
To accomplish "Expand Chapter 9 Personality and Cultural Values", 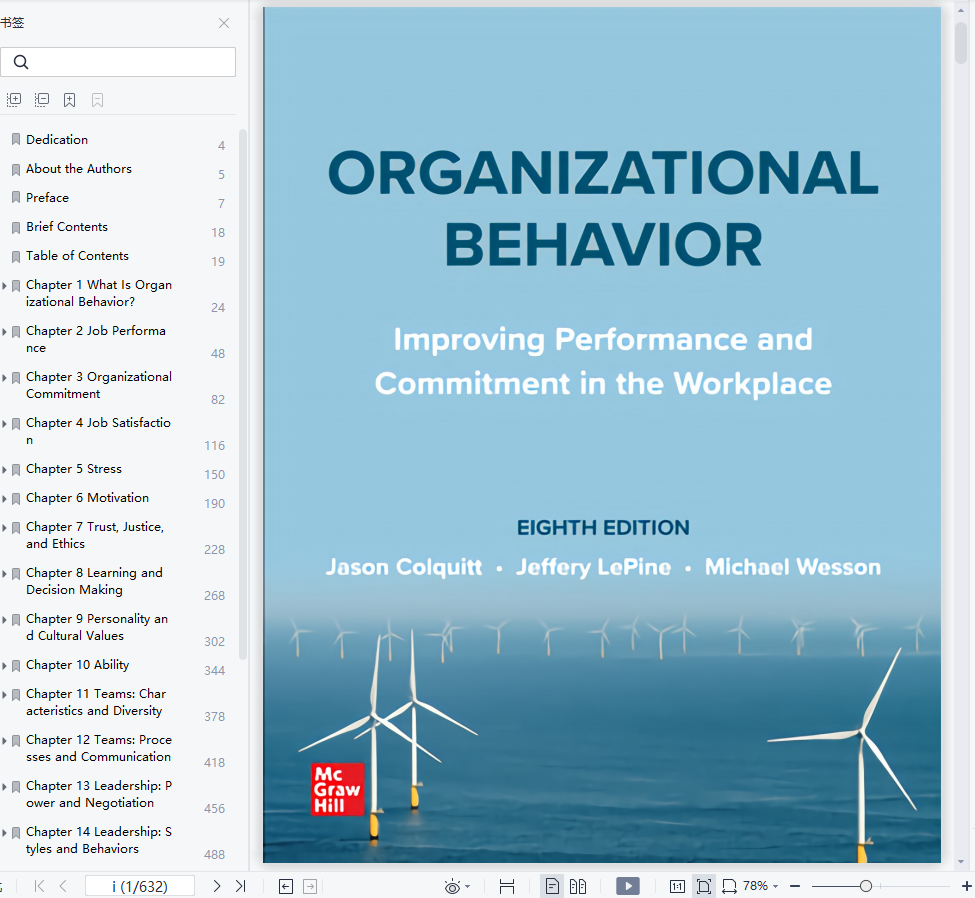I will pyautogui.click(x=4, y=620).
